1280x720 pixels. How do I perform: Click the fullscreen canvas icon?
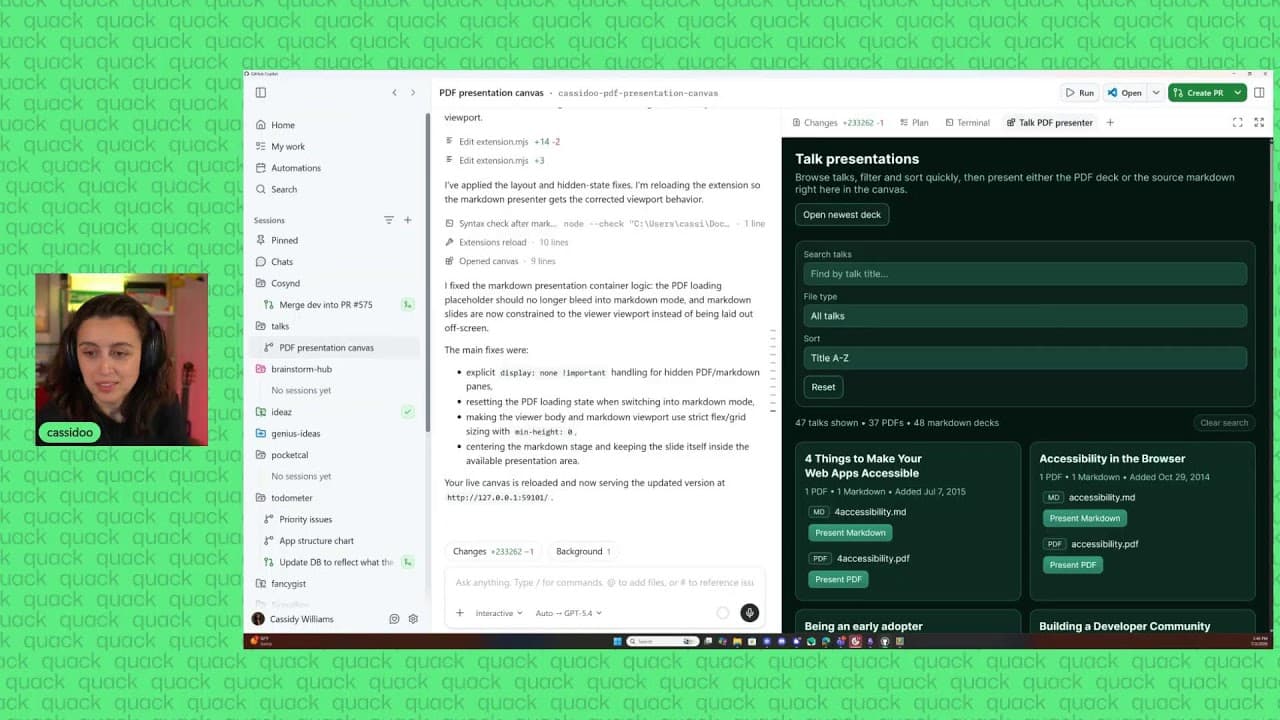click(1237, 123)
